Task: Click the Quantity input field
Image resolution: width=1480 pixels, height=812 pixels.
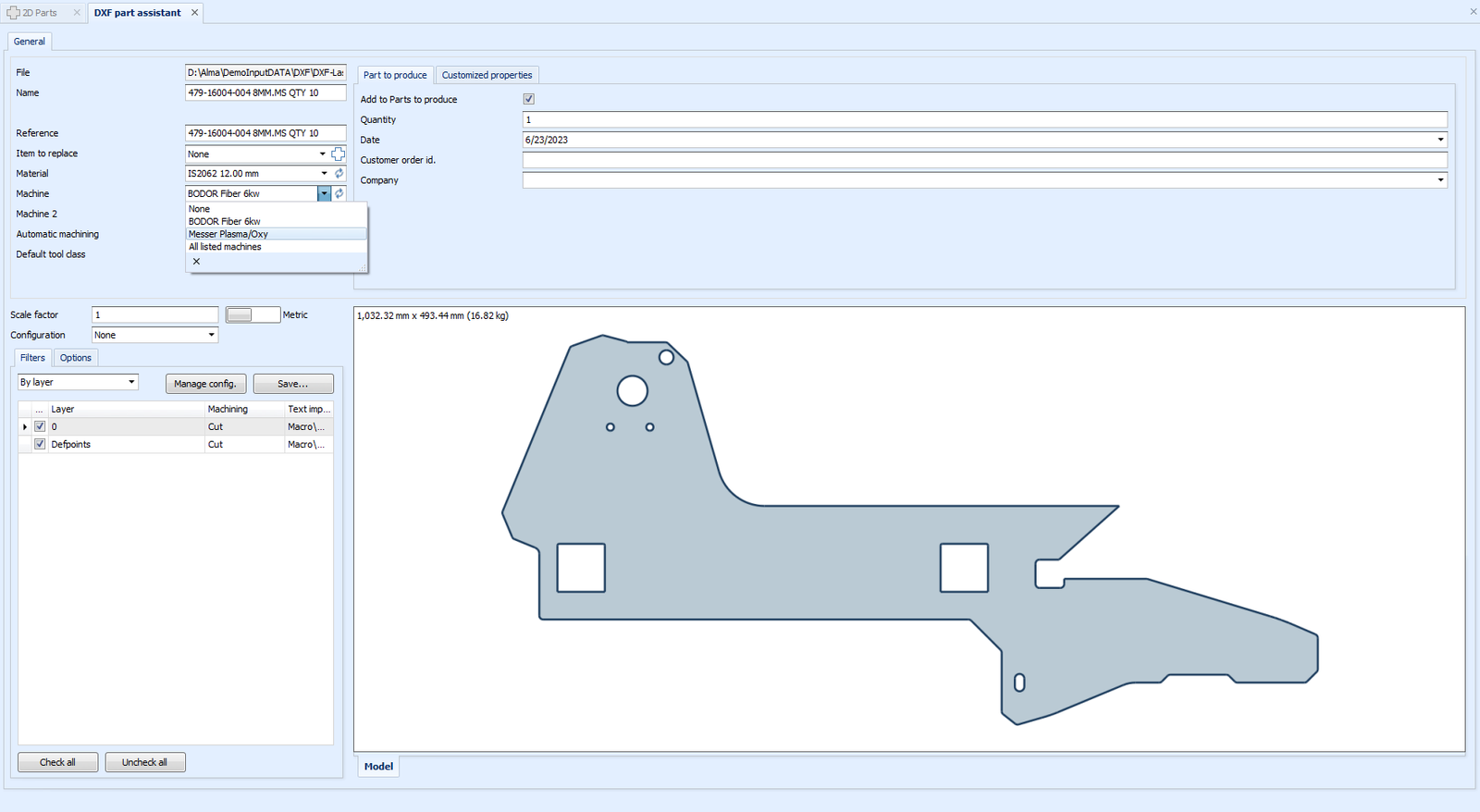Action: coord(984,119)
